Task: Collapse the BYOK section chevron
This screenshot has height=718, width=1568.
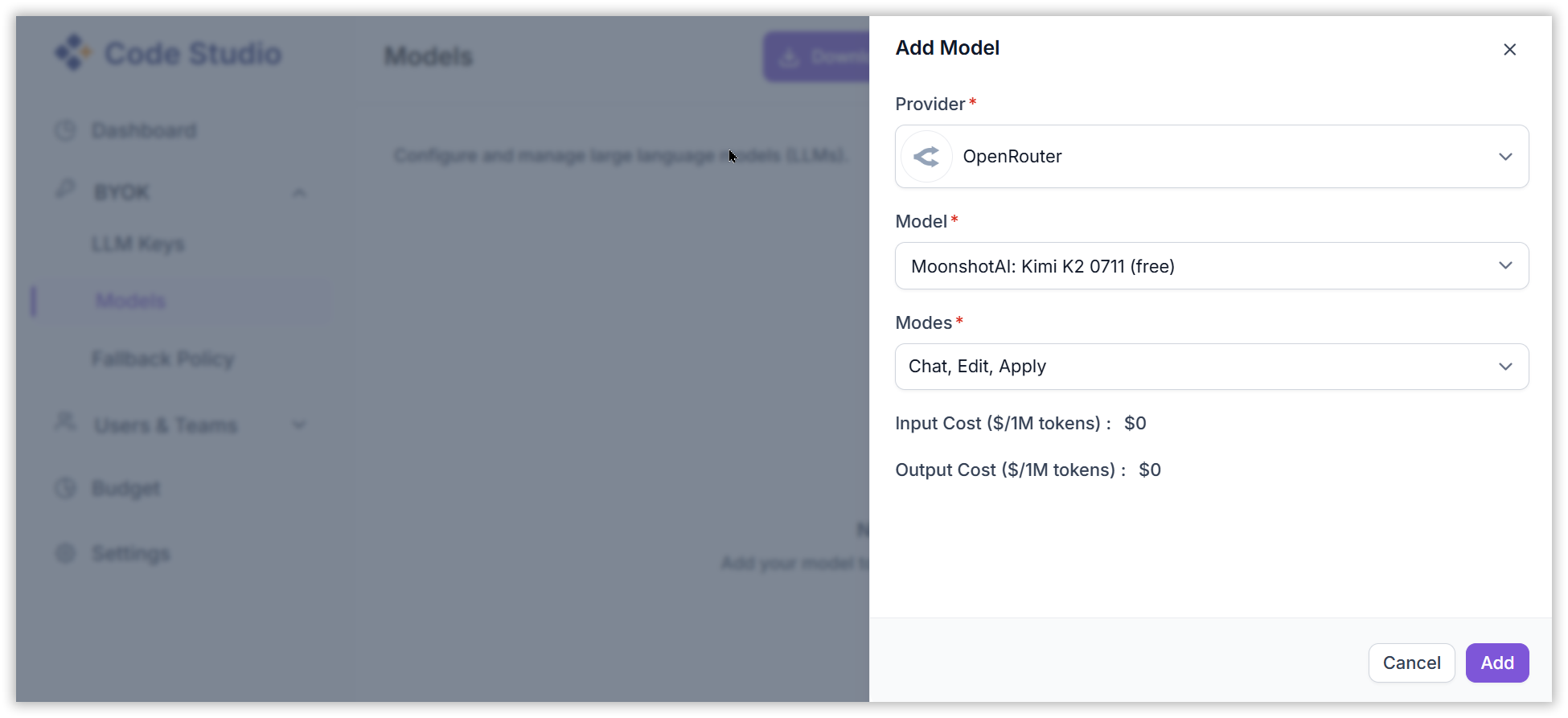Action: pyautogui.click(x=299, y=193)
